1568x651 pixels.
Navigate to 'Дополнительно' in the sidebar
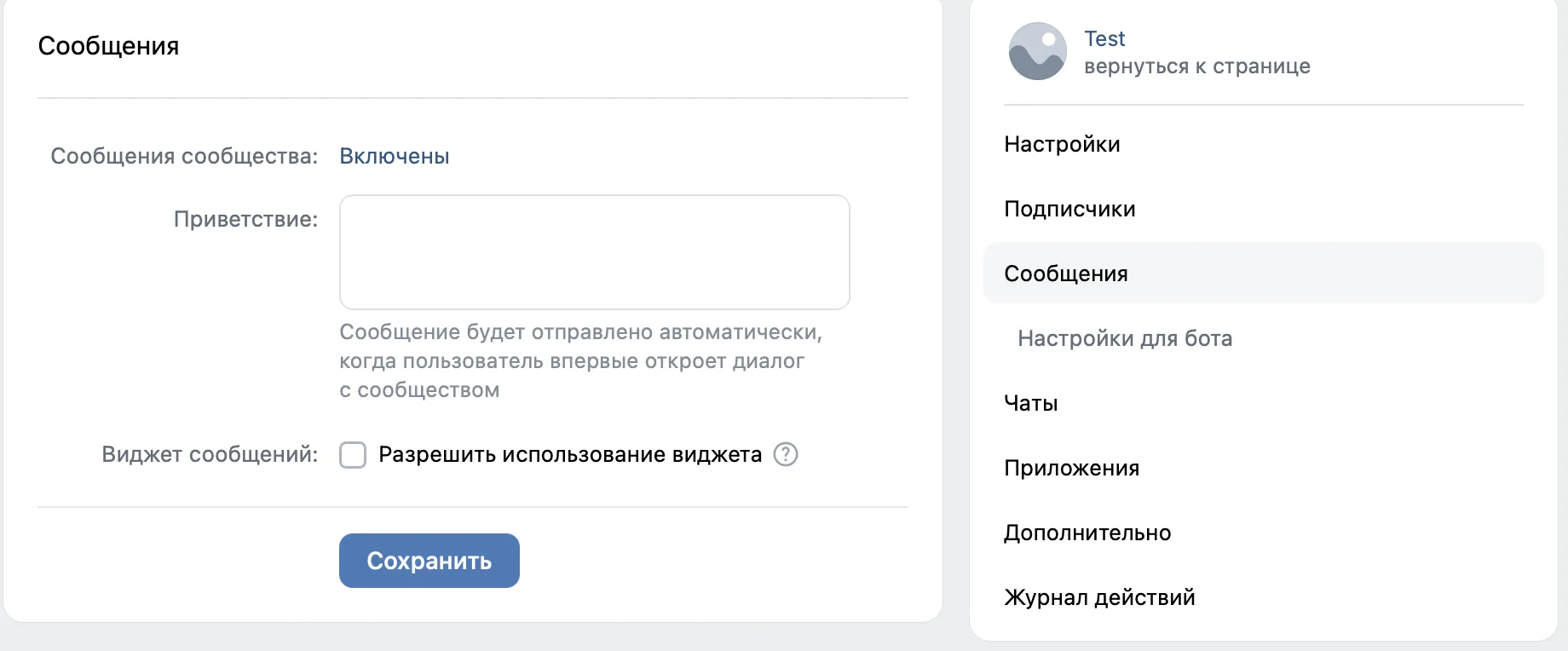click(x=1087, y=533)
